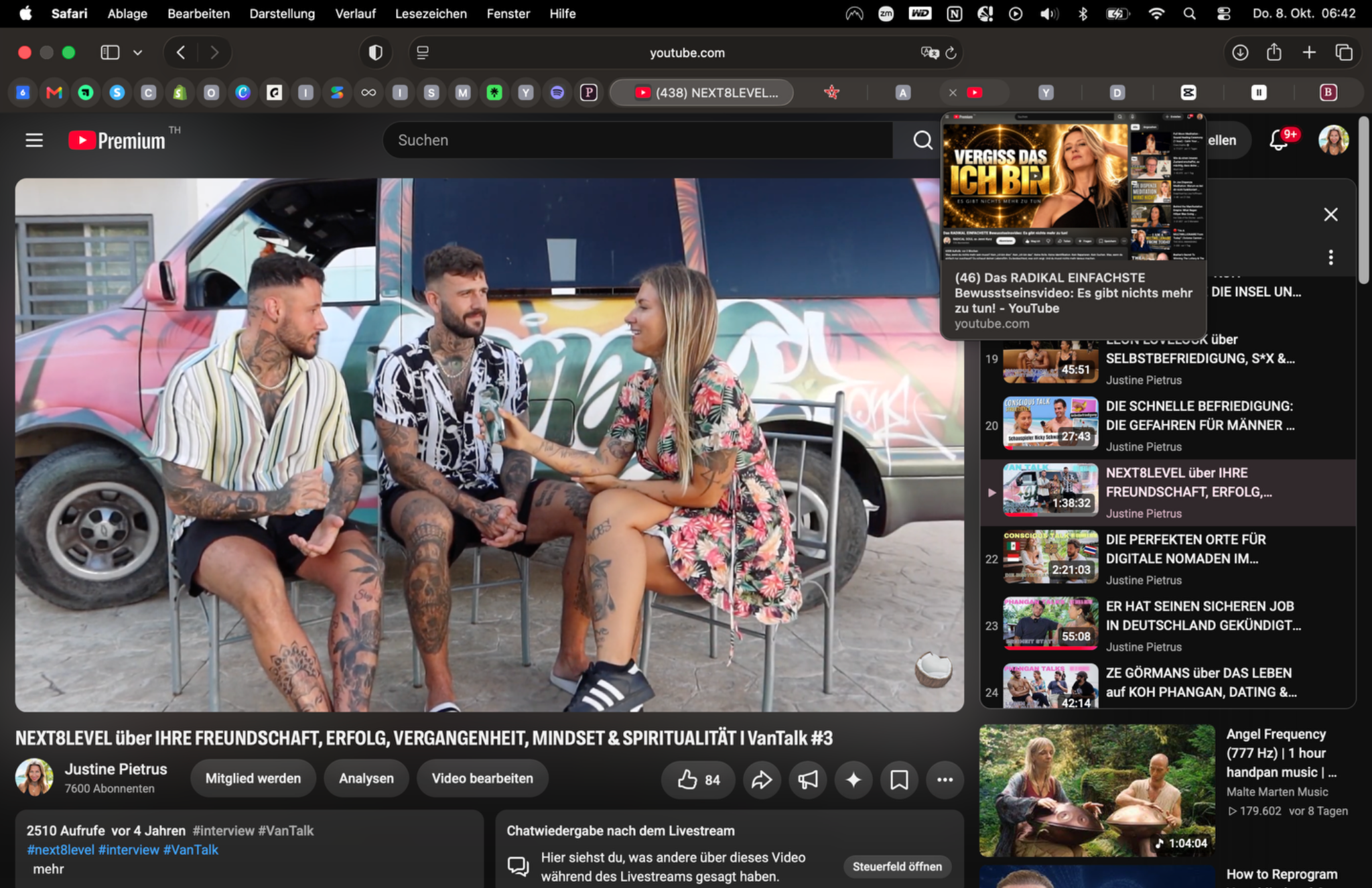Open macOS Control Center
Image resolution: width=1372 pixels, height=888 pixels.
pos(1223,13)
